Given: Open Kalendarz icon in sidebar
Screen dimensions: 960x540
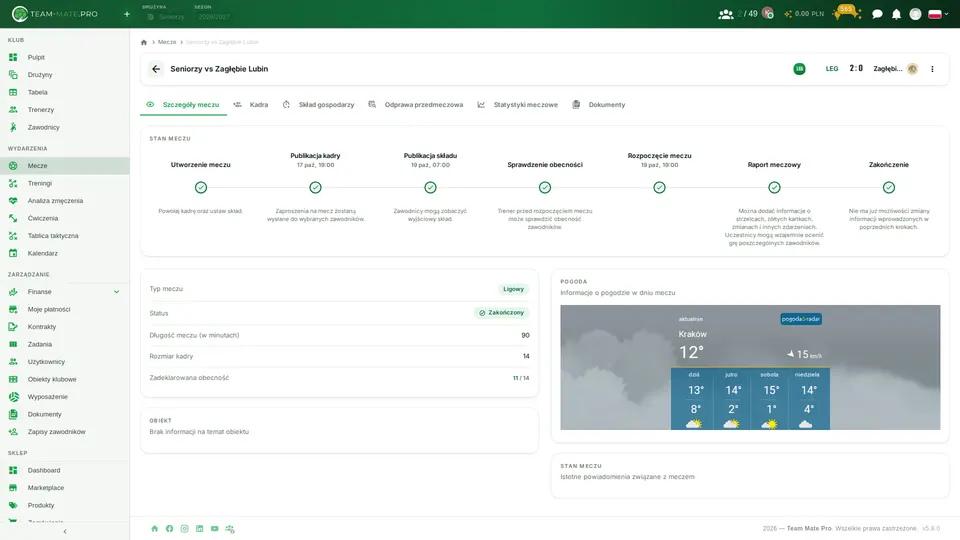Looking at the screenshot, I should (13, 253).
